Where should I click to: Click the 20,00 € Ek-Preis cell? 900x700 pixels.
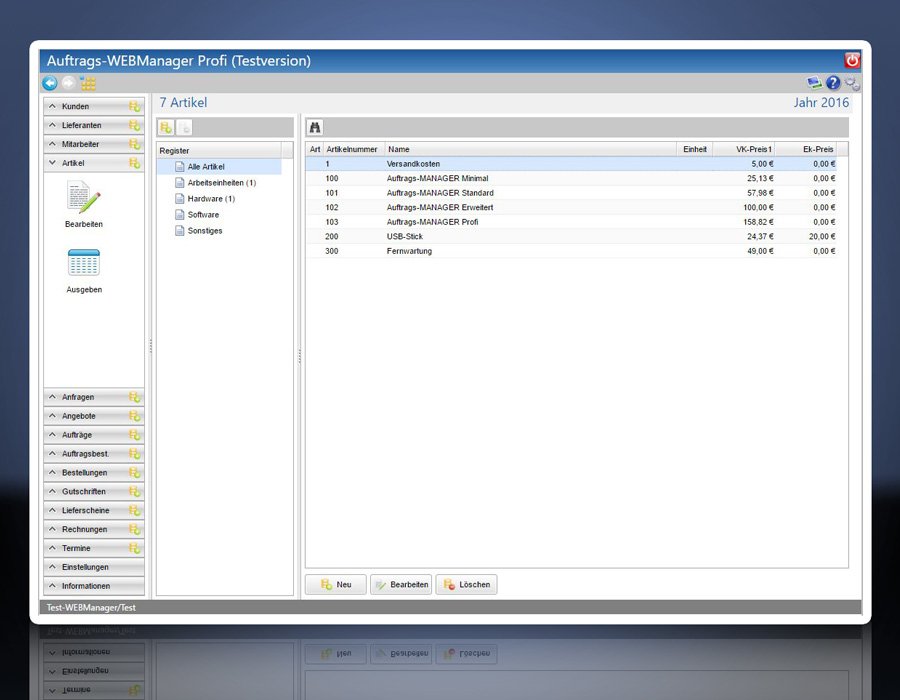point(806,236)
